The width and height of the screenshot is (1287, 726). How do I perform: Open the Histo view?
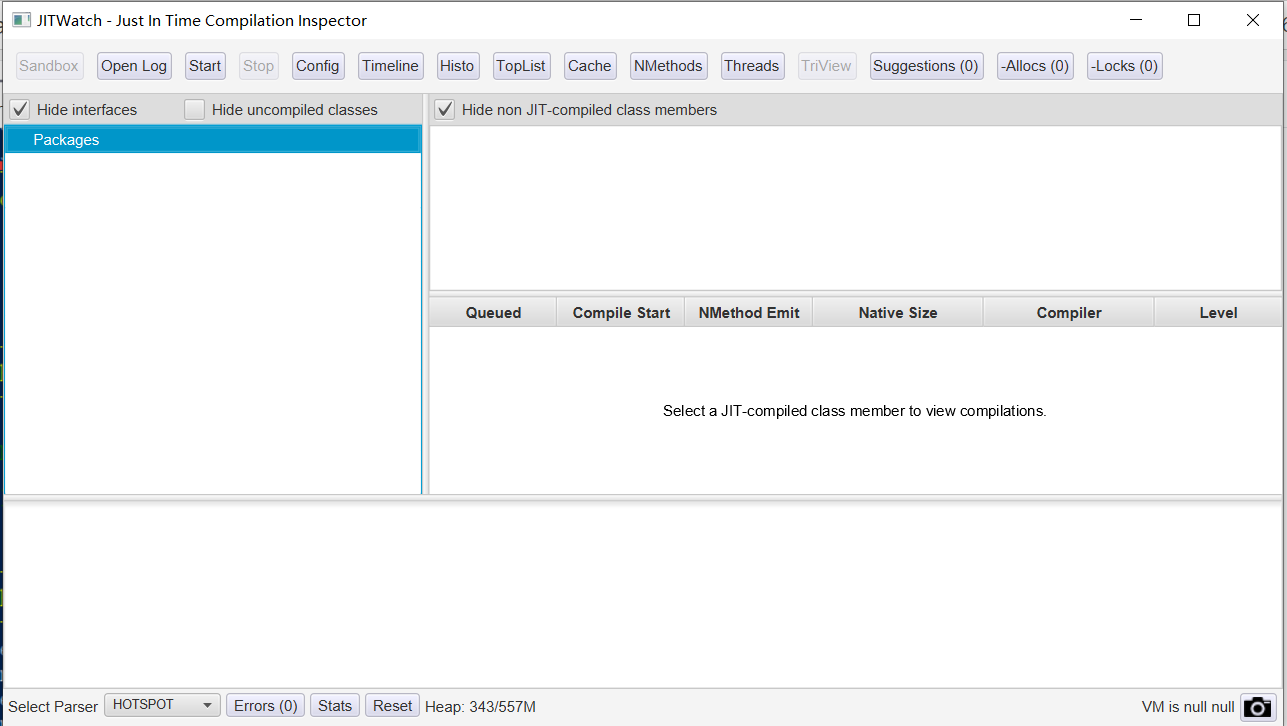click(x=457, y=66)
